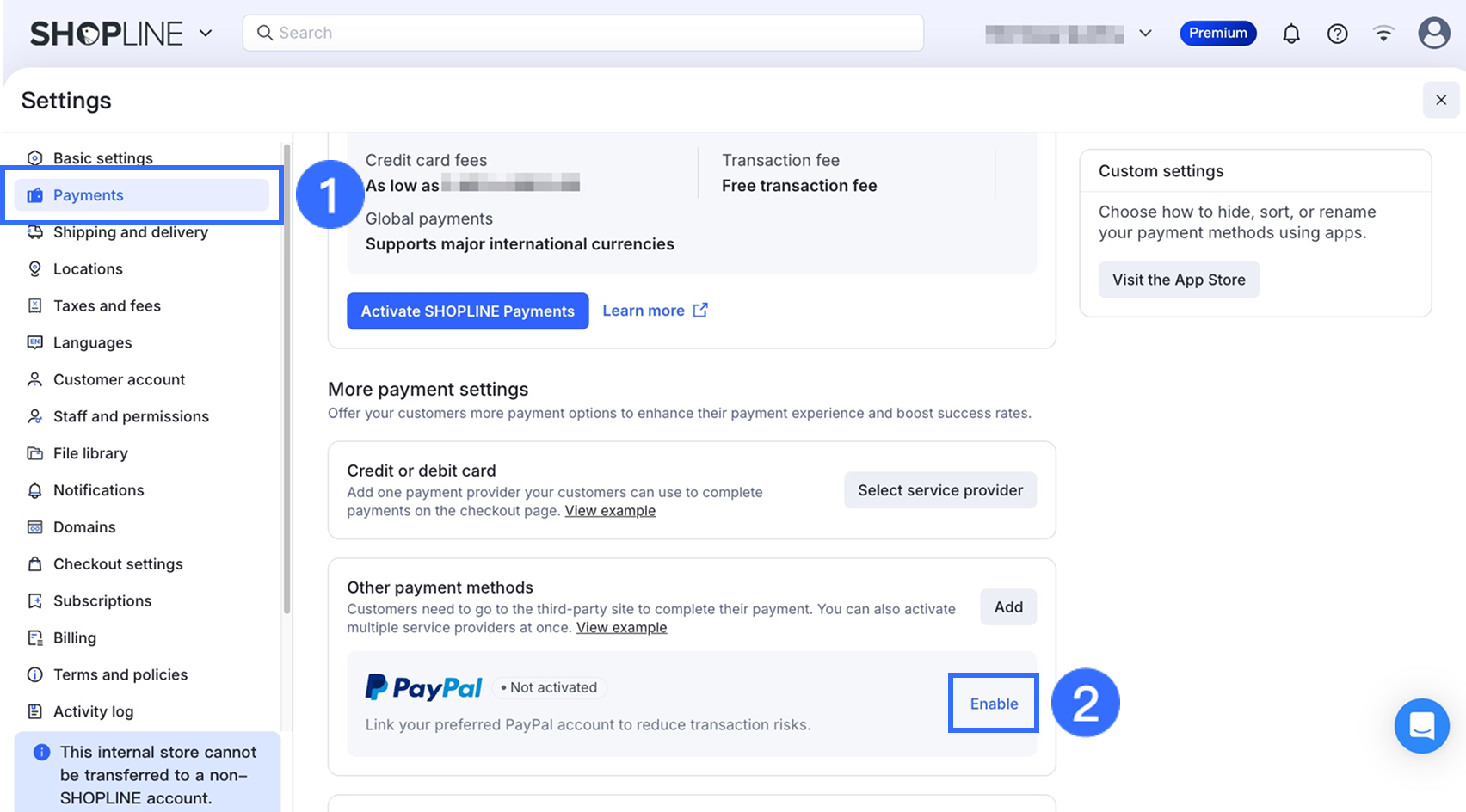Screen dimensions: 1466x812
Task: Open Shipping and delivery settings
Action: (130, 232)
